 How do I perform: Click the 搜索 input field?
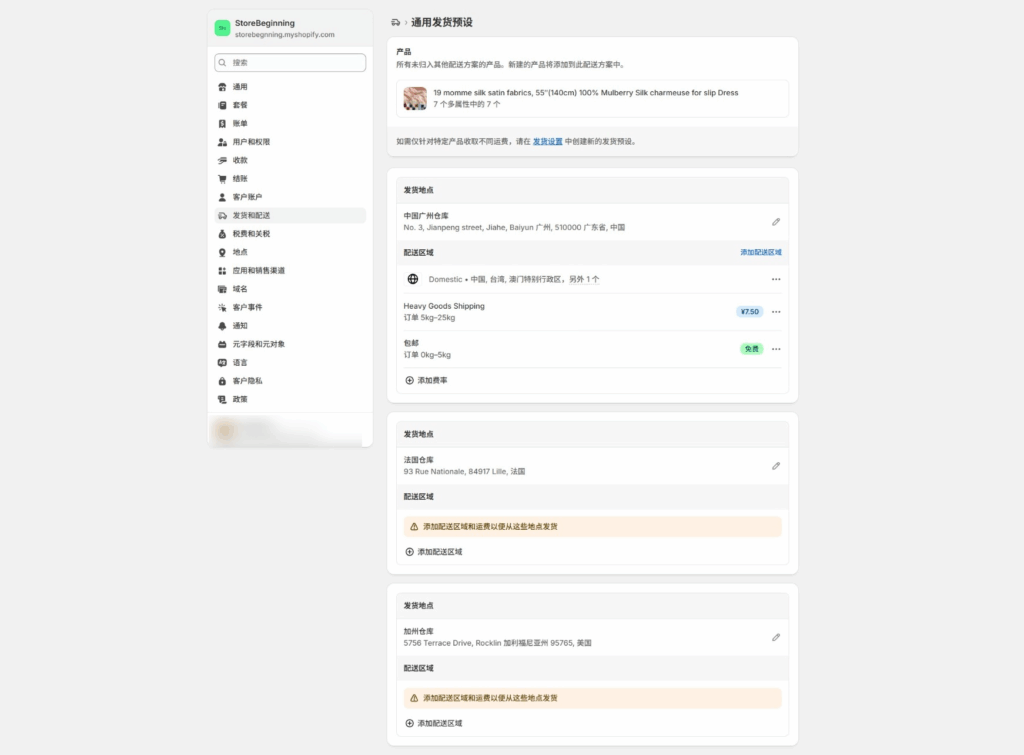pyautogui.click(x=290, y=63)
